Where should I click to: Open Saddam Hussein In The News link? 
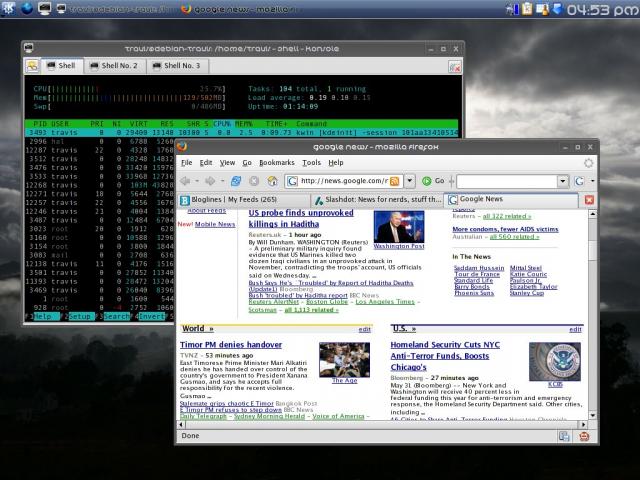pyautogui.click(x=479, y=268)
